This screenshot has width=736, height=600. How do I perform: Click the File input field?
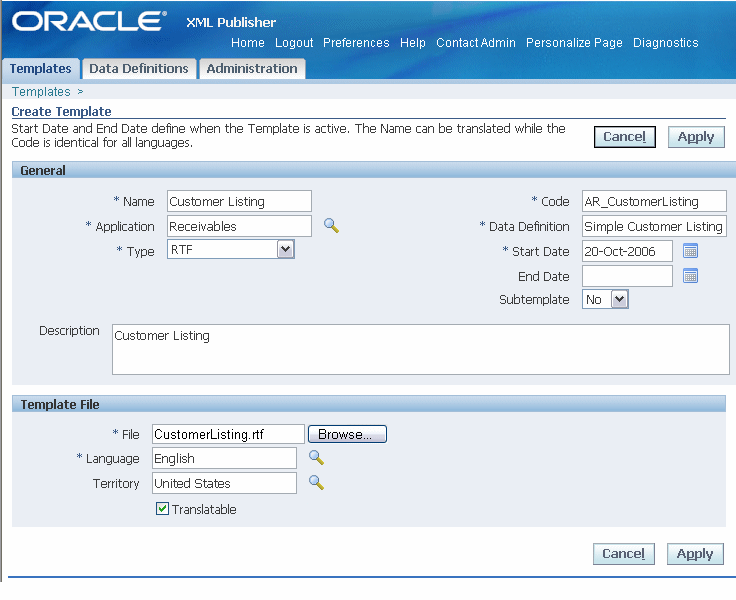[228, 434]
